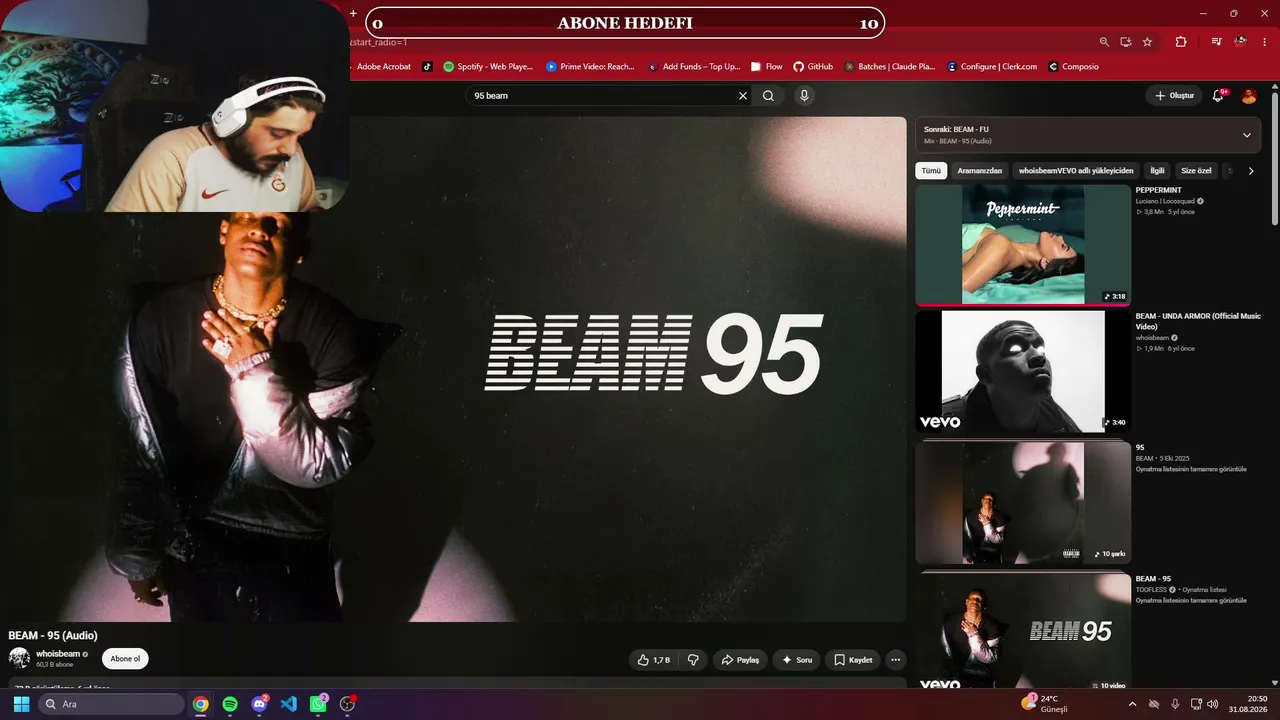
Task: Open the Chrome three-dot menu
Action: (x=1265, y=42)
